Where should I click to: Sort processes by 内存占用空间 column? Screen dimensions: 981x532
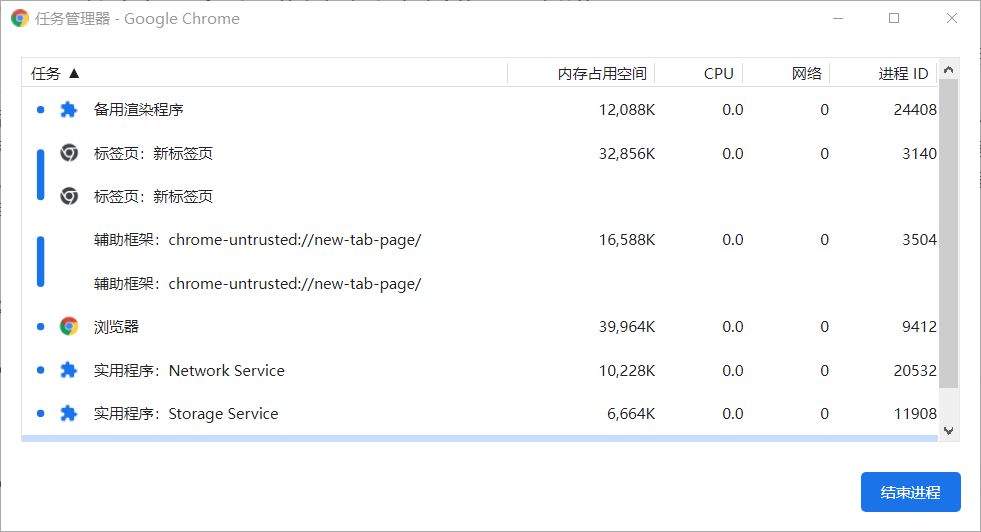point(601,73)
